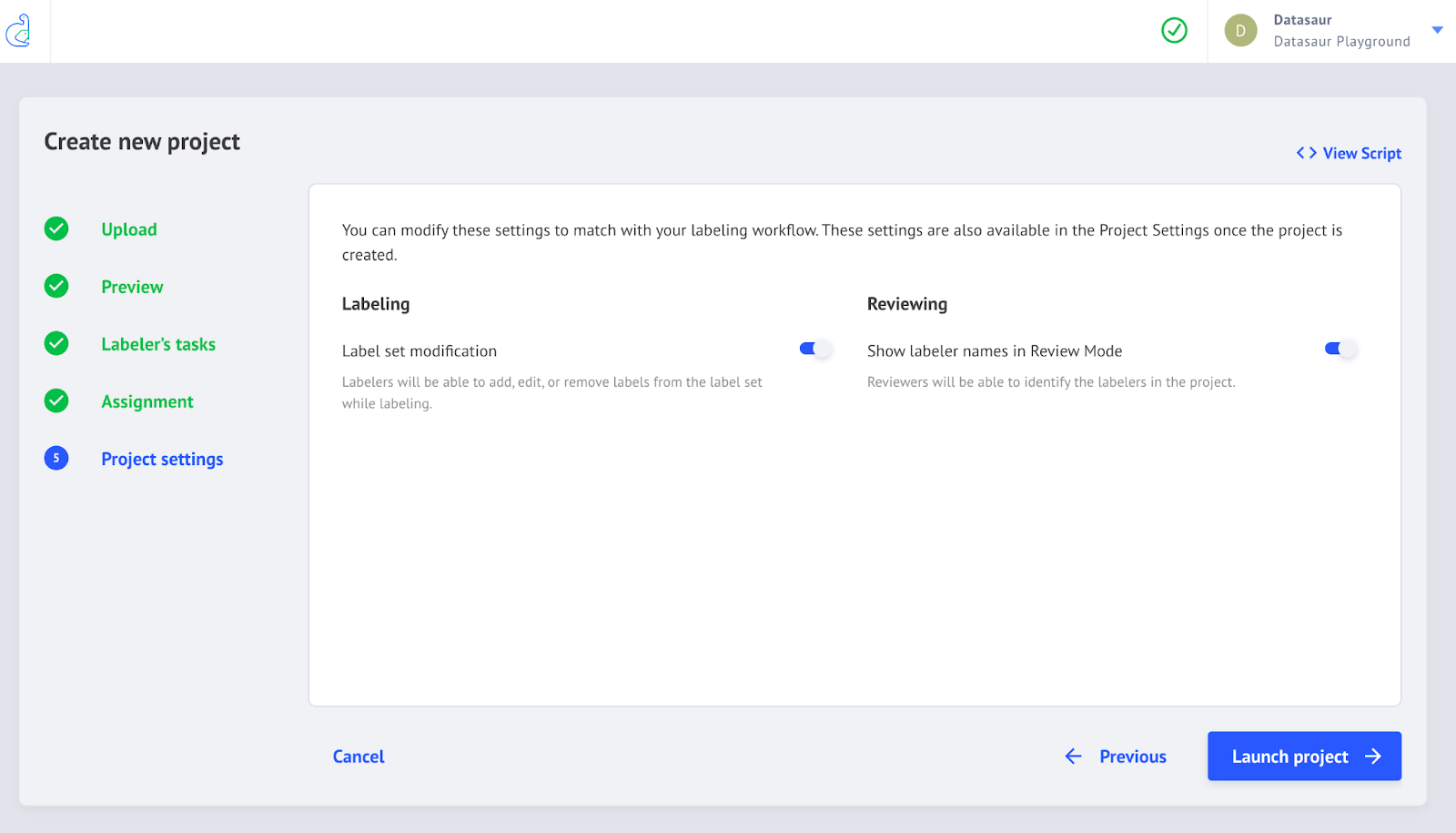Click the green checkmark icon in the top bar
This screenshot has width=1456, height=833.
tap(1174, 30)
